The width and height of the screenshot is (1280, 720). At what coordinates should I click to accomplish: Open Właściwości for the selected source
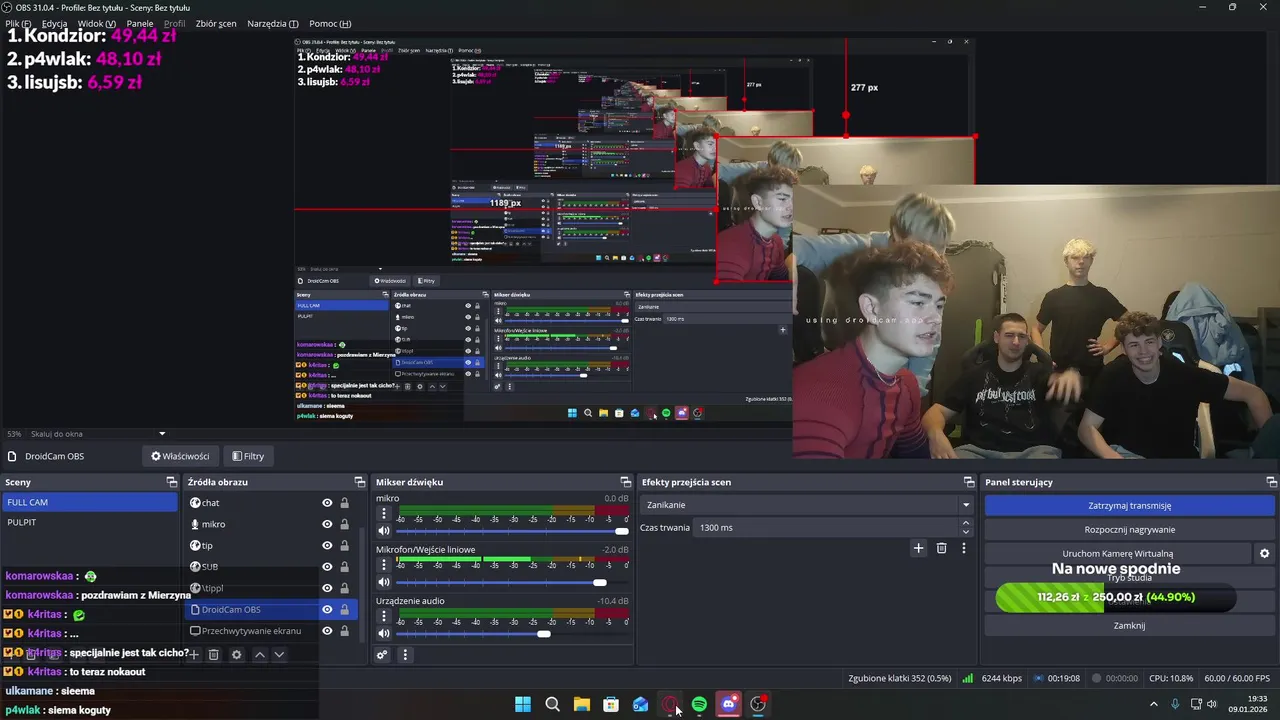pyautogui.click(x=181, y=456)
